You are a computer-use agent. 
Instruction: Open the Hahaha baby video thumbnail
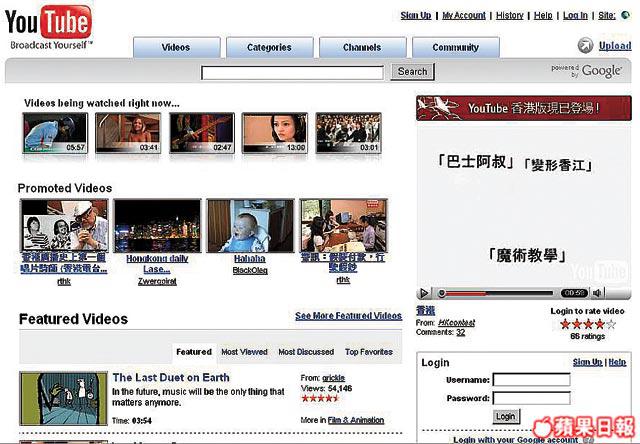coord(250,226)
